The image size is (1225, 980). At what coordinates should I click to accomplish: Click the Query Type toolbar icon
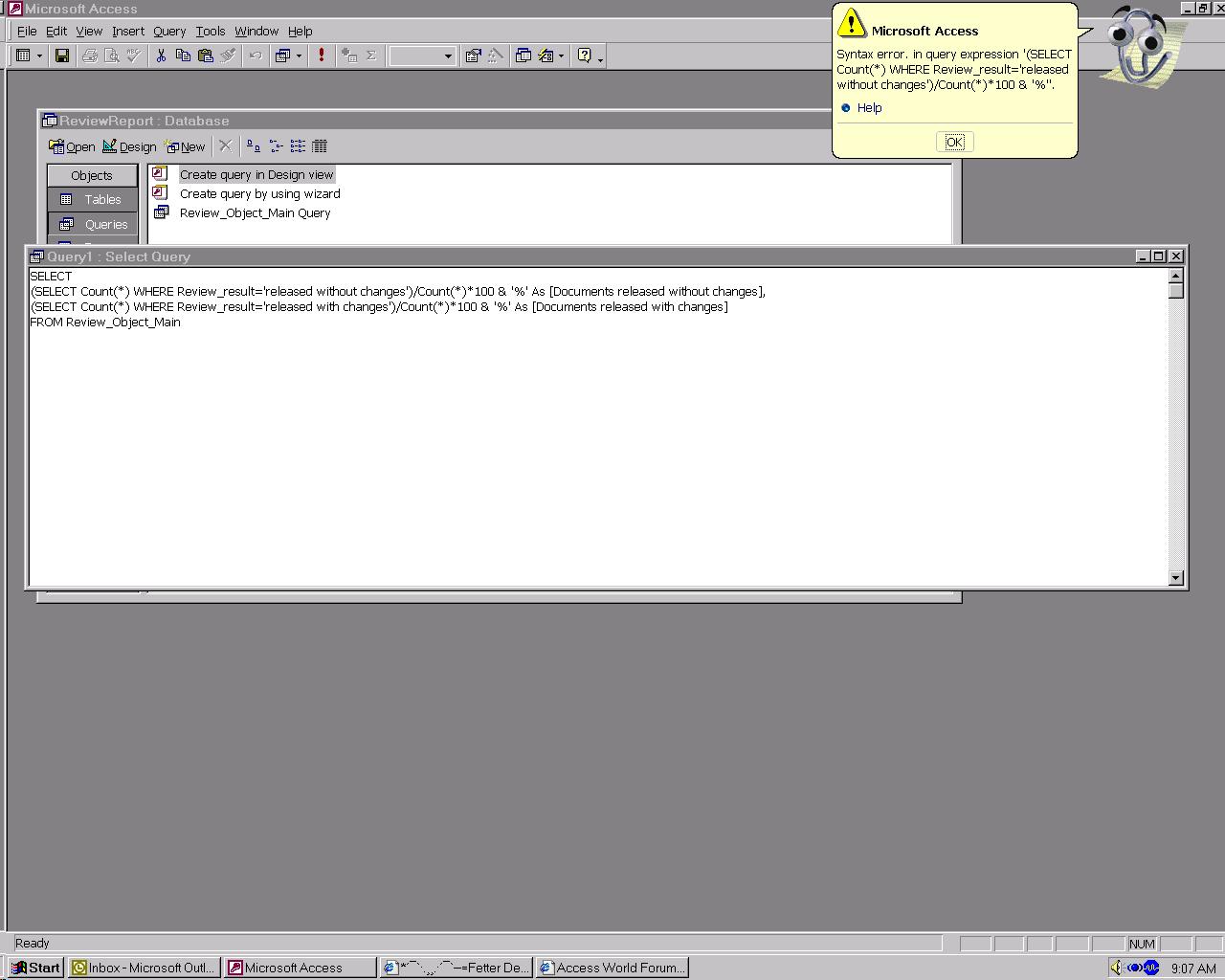point(282,56)
